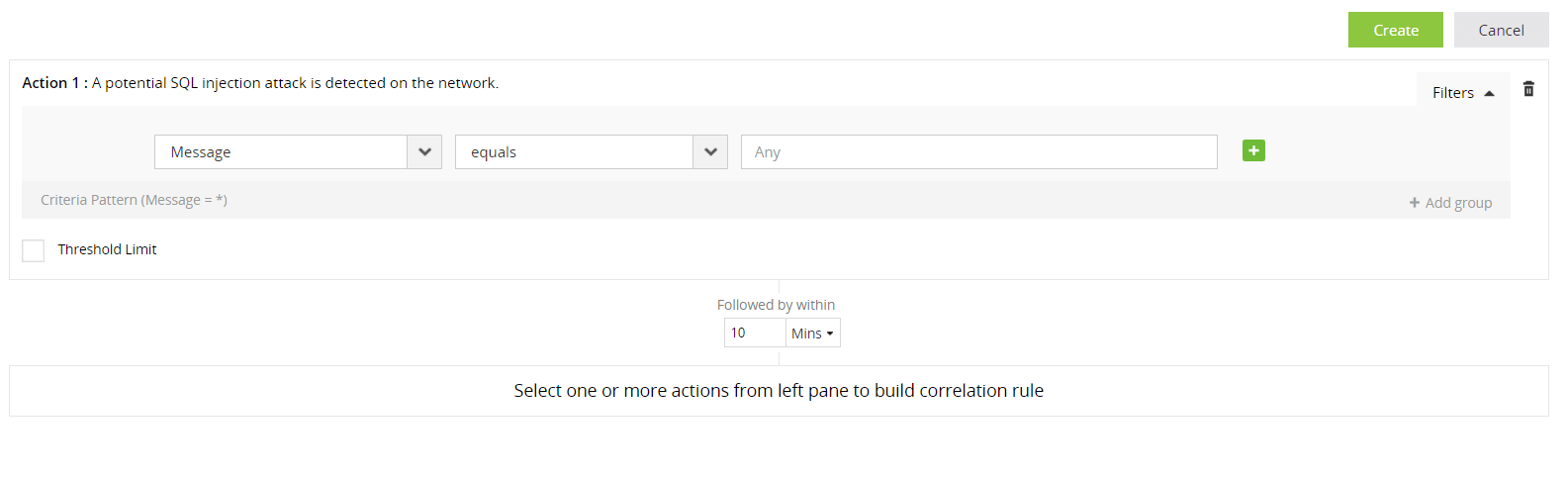Click the Criteria Pattern text
The image size is (1568, 477).
coord(134,200)
